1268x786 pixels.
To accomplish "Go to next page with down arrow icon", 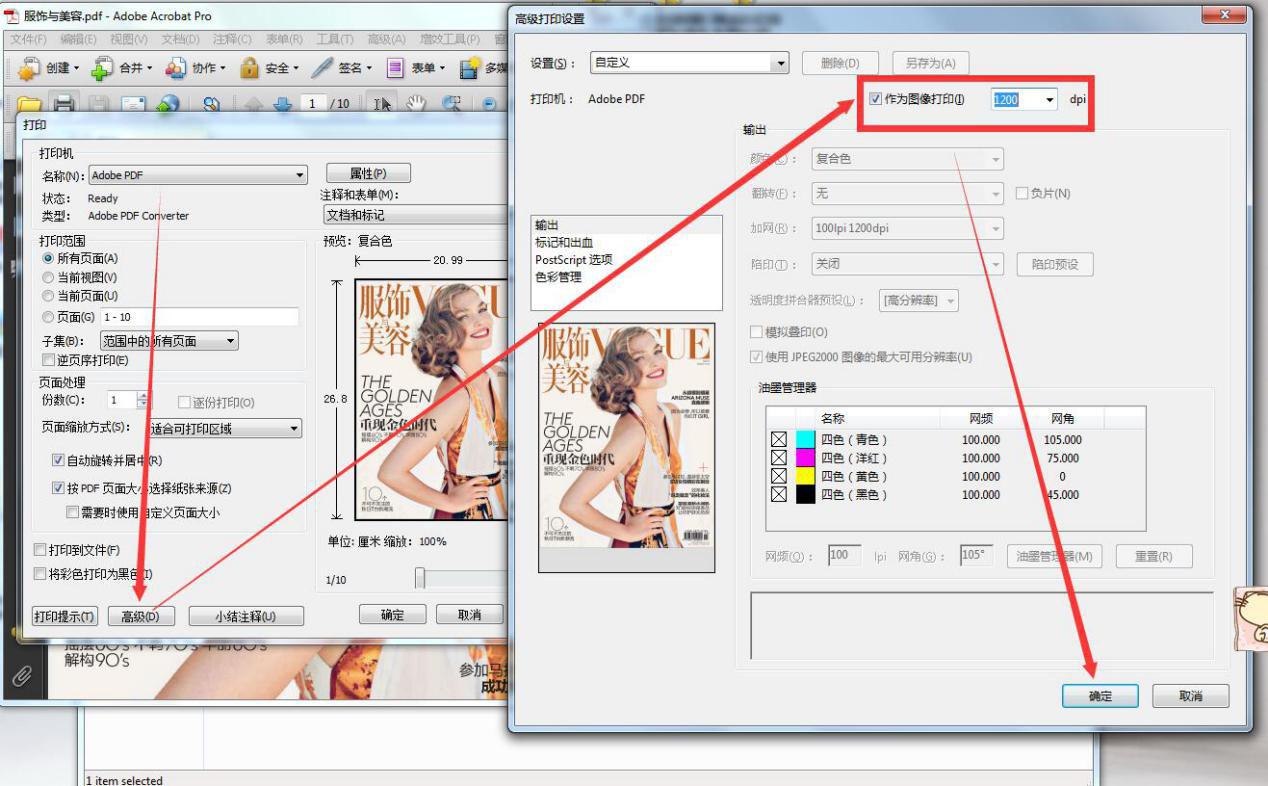I will (282, 104).
